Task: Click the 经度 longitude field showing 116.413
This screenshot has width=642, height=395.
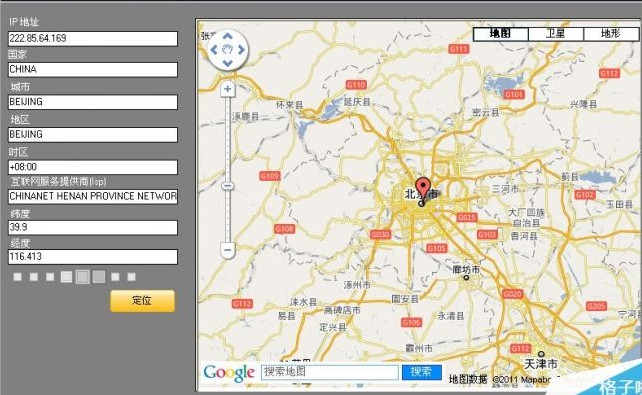Action: (x=93, y=257)
